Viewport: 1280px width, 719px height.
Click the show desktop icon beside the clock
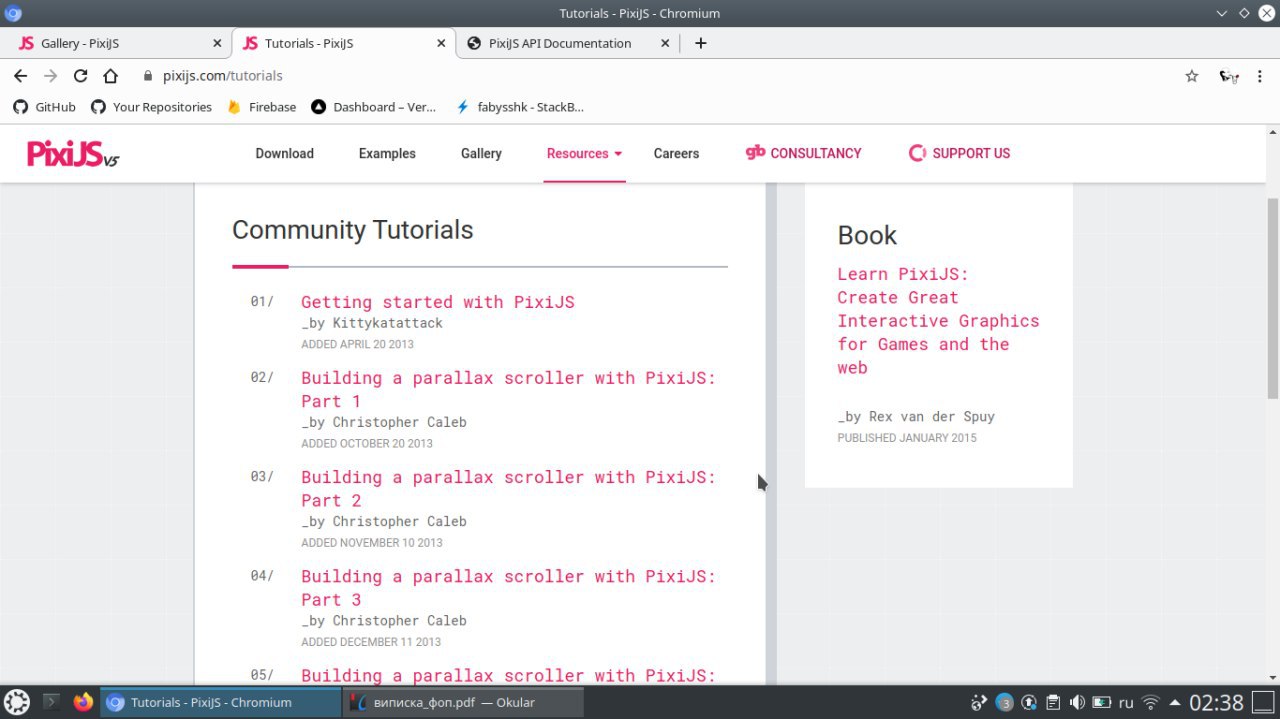1264,702
